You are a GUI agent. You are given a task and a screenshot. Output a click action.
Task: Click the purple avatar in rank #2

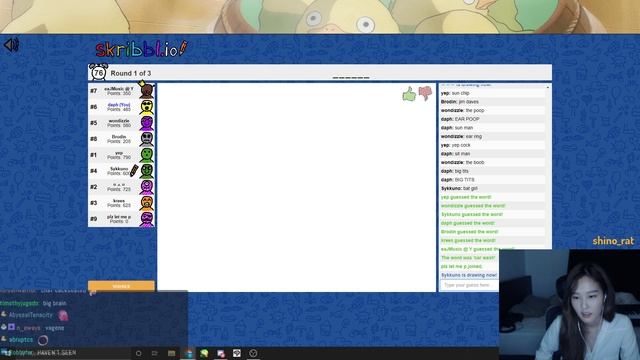tap(147, 187)
